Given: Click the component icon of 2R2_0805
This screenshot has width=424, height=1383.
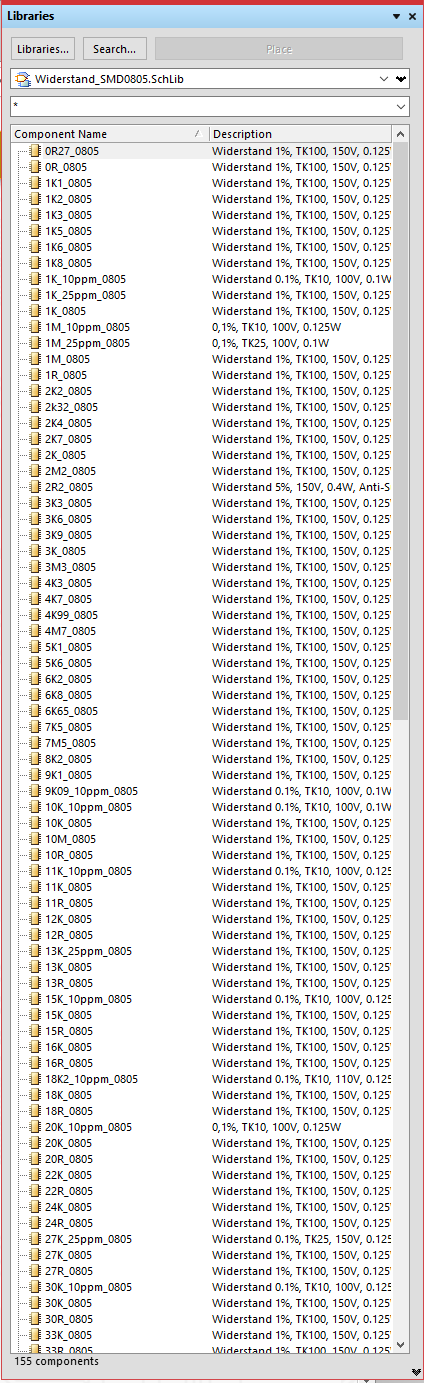Looking at the screenshot, I should point(35,487).
